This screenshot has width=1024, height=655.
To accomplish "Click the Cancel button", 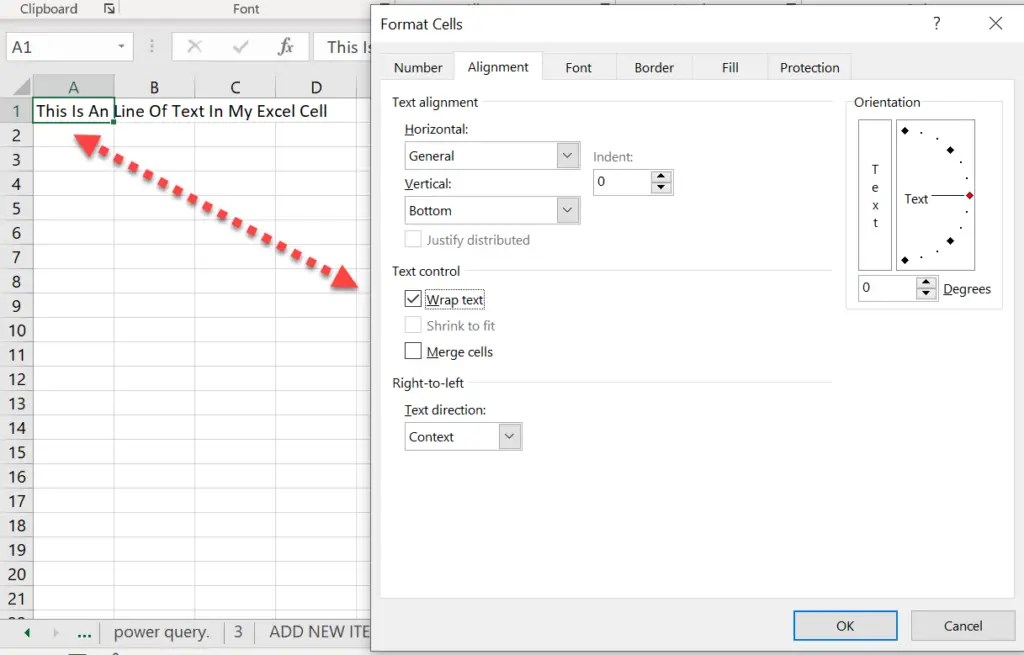I will click(962, 625).
